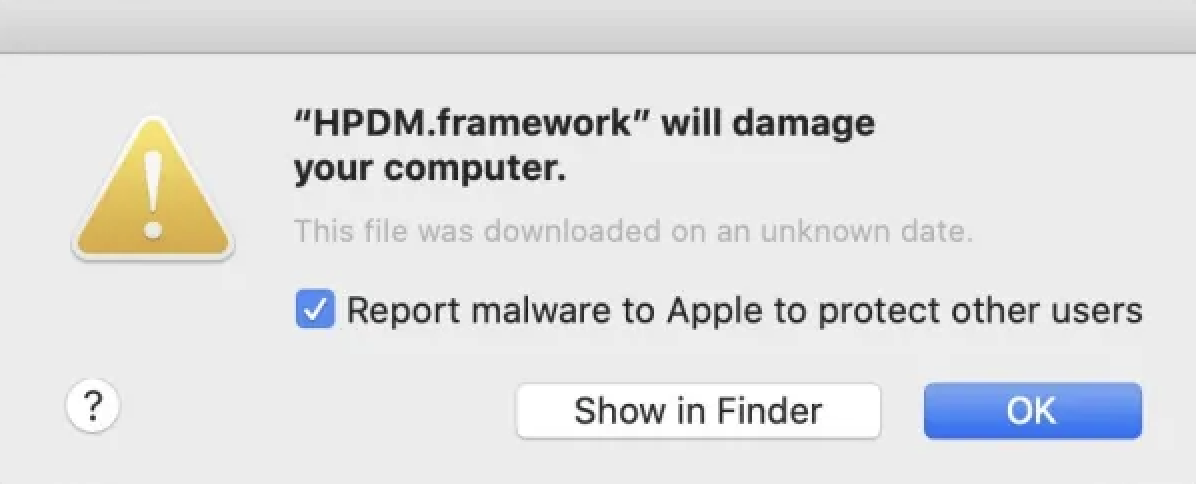Click the dialog's top title bar strip
The image size is (1196, 484).
point(598,25)
